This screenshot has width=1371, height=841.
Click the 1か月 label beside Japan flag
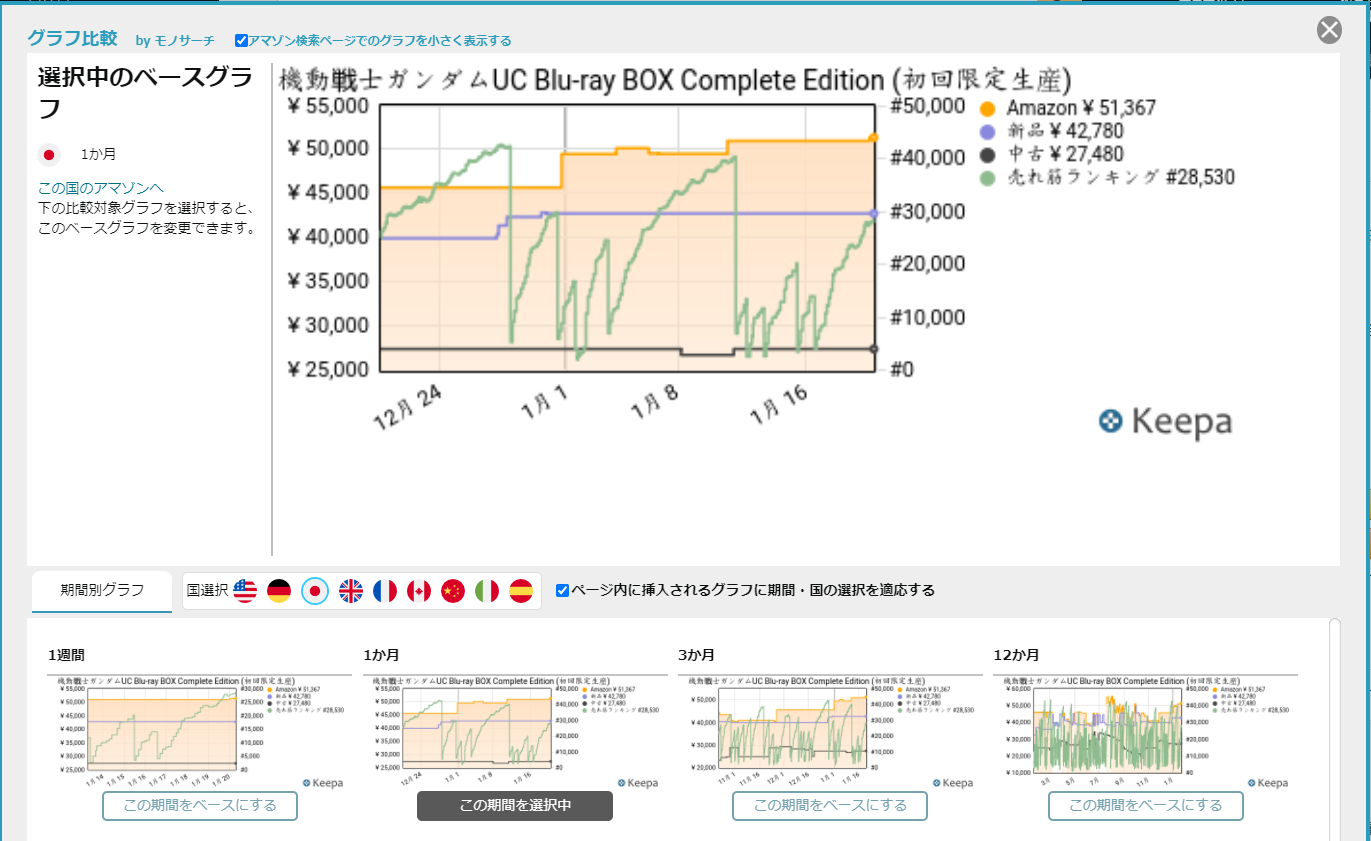click(x=98, y=154)
